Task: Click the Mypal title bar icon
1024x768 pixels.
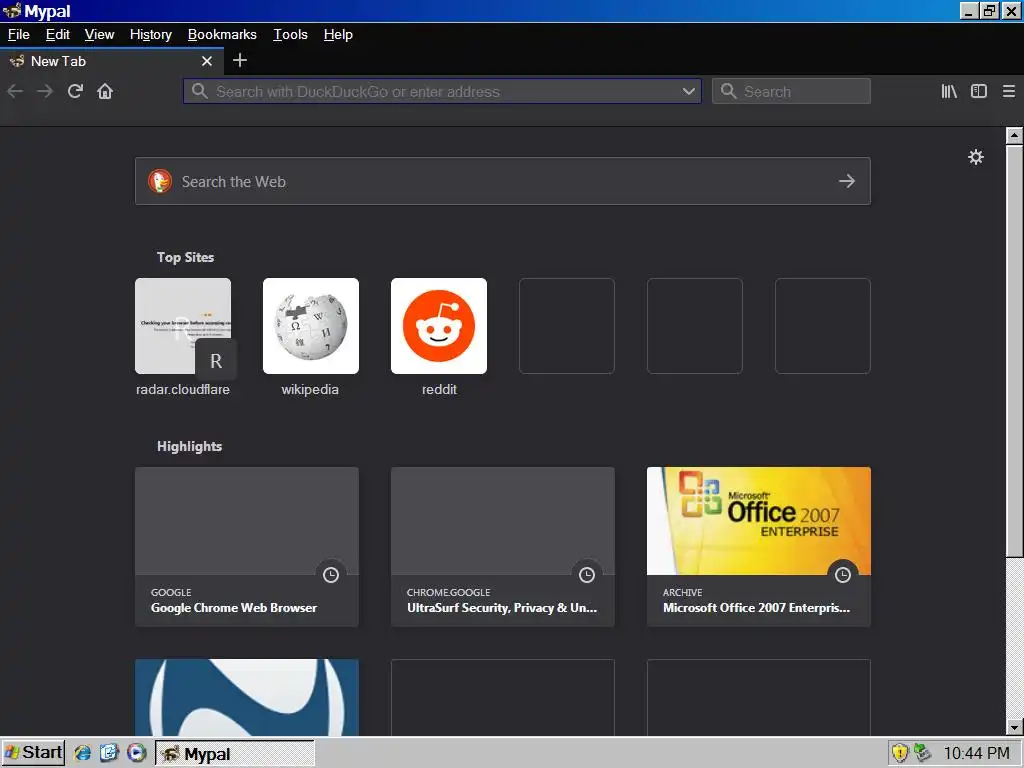Action: [x=12, y=11]
